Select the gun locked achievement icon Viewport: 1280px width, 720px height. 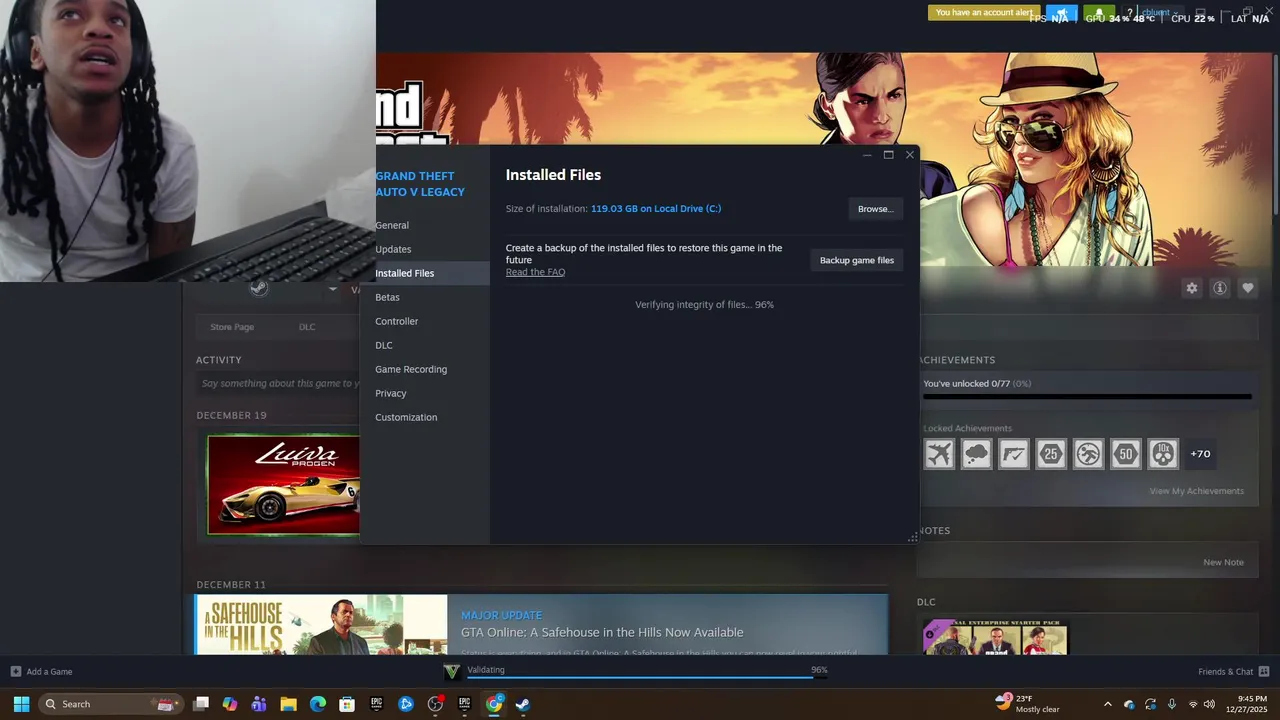(1014, 454)
